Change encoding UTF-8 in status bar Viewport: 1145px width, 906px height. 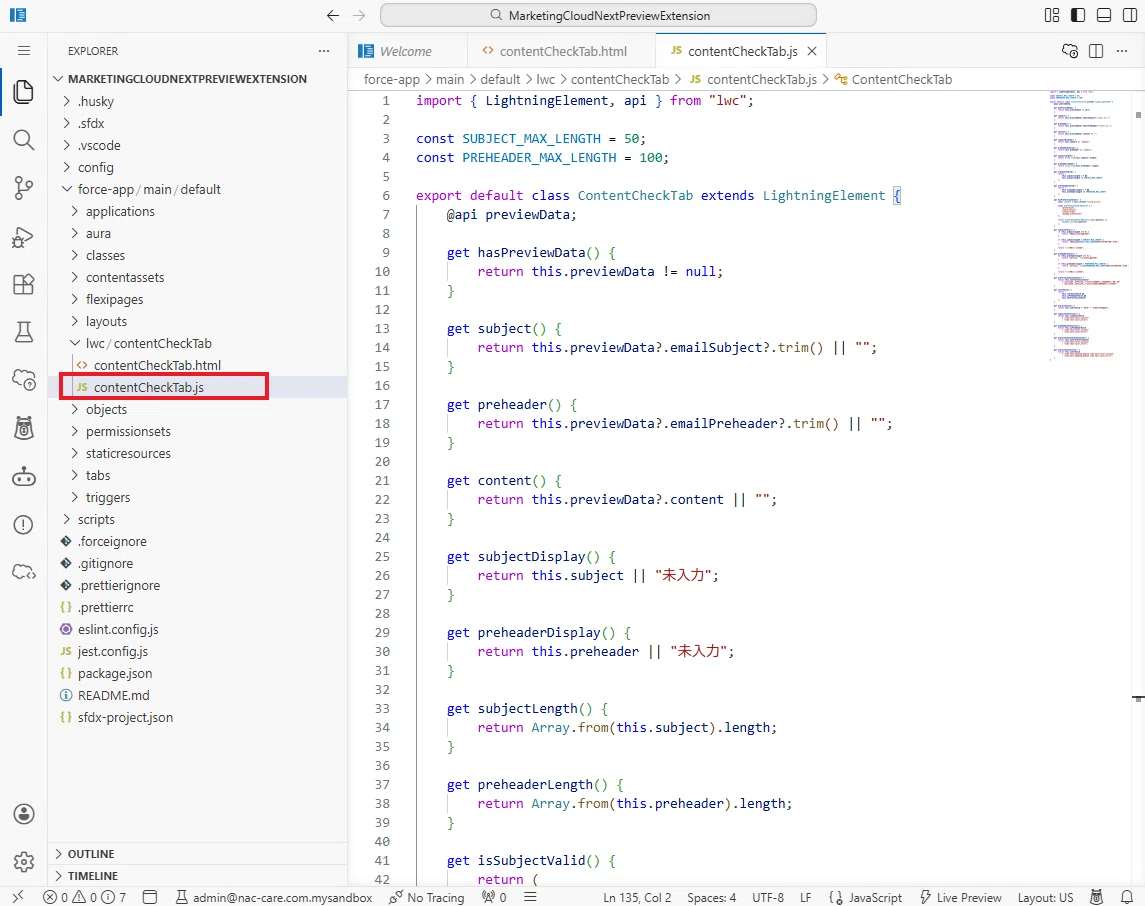tap(768, 897)
